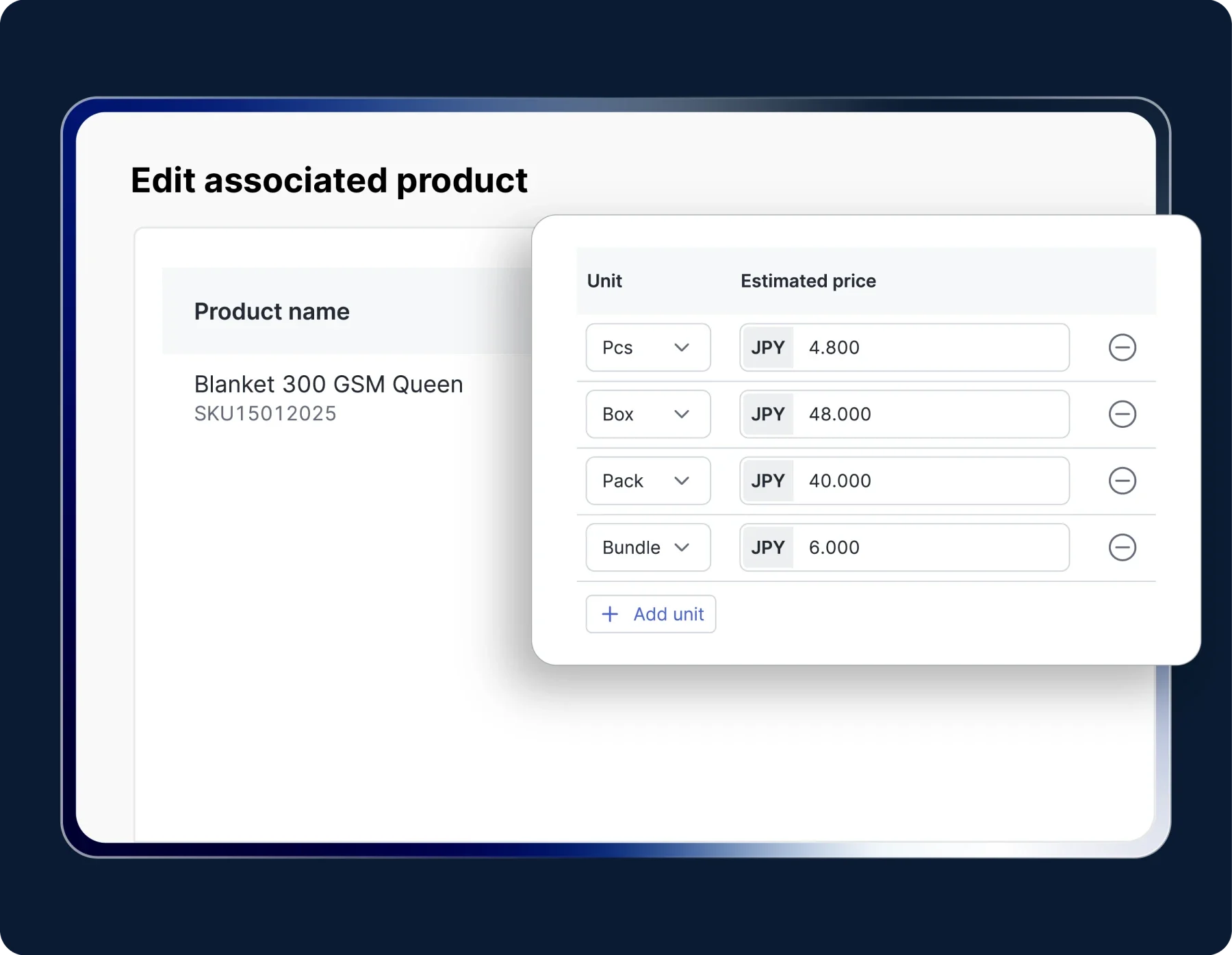Screen dimensions: 1232x955
Task: Select the JPY prefix in Pack row
Action: click(x=767, y=481)
